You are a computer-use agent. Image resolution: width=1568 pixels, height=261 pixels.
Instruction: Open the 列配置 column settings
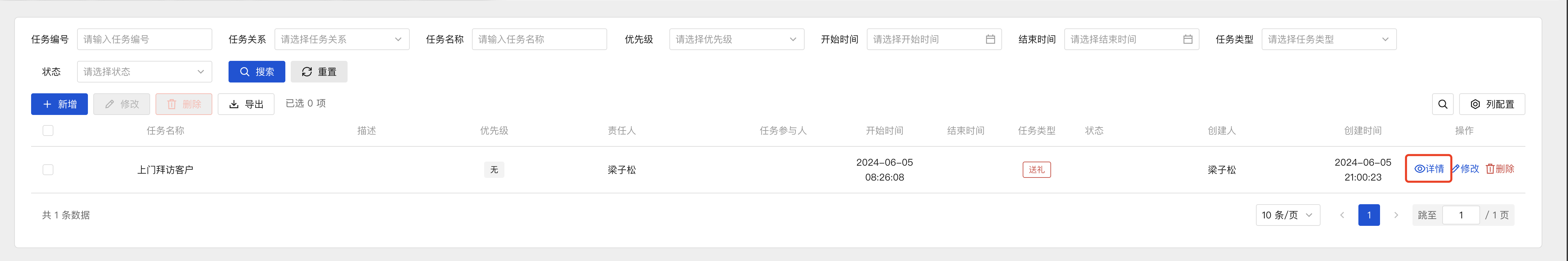pos(1492,104)
